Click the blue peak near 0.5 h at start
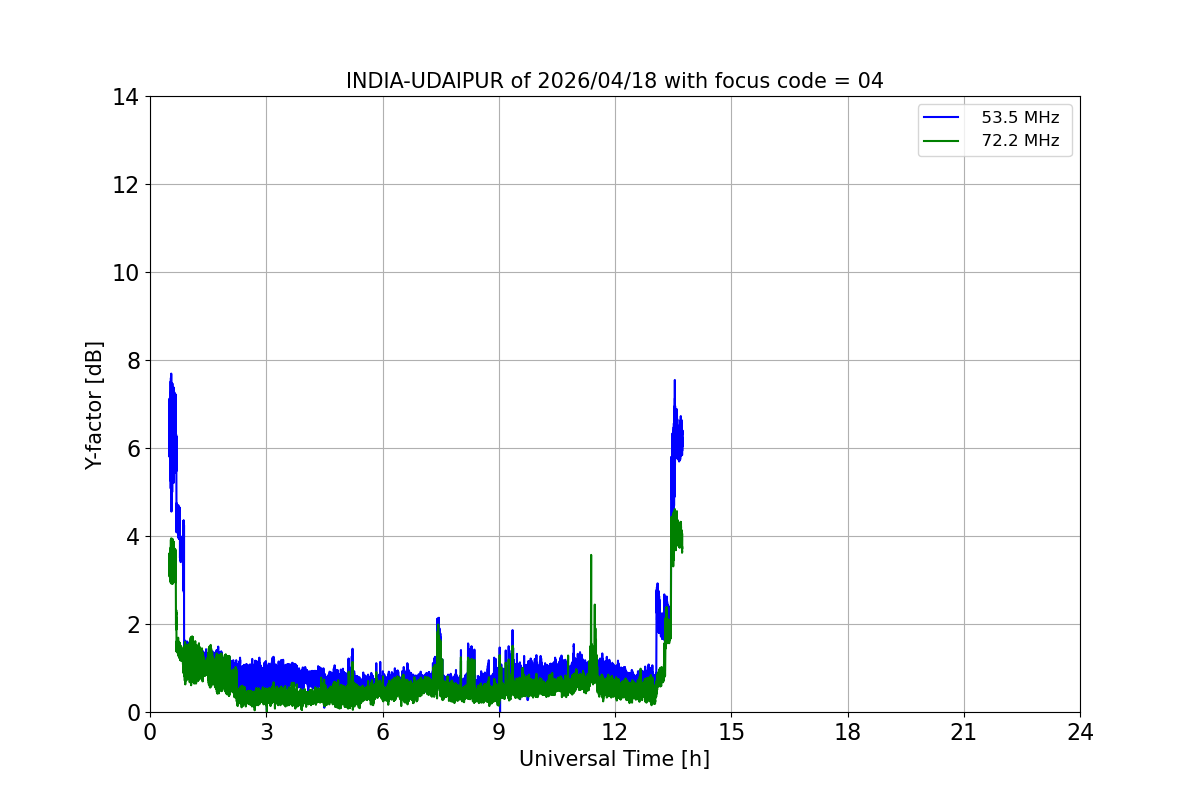The image size is (1200, 800). [171, 375]
